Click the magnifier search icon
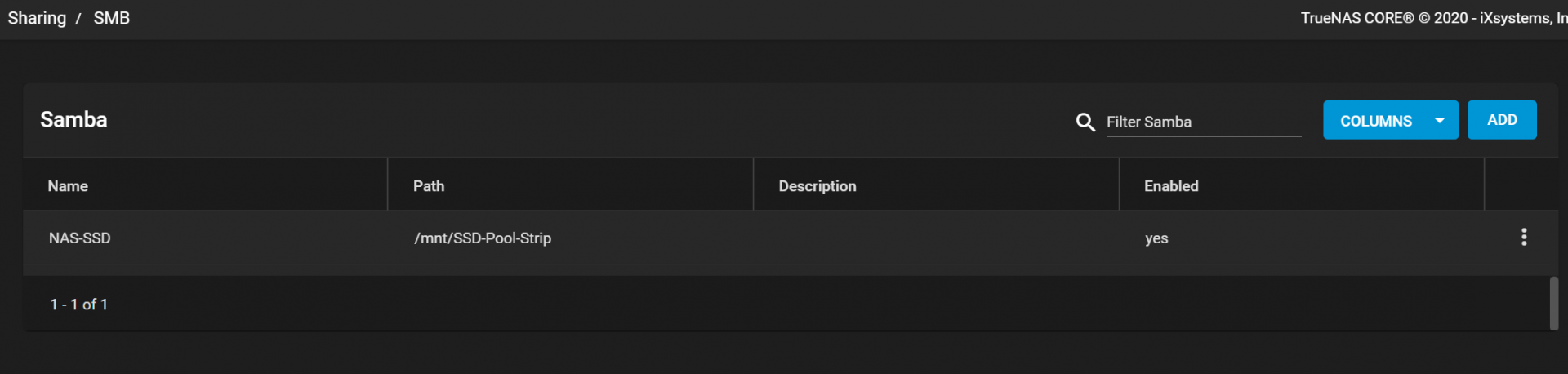The width and height of the screenshot is (1568, 374). click(1085, 122)
